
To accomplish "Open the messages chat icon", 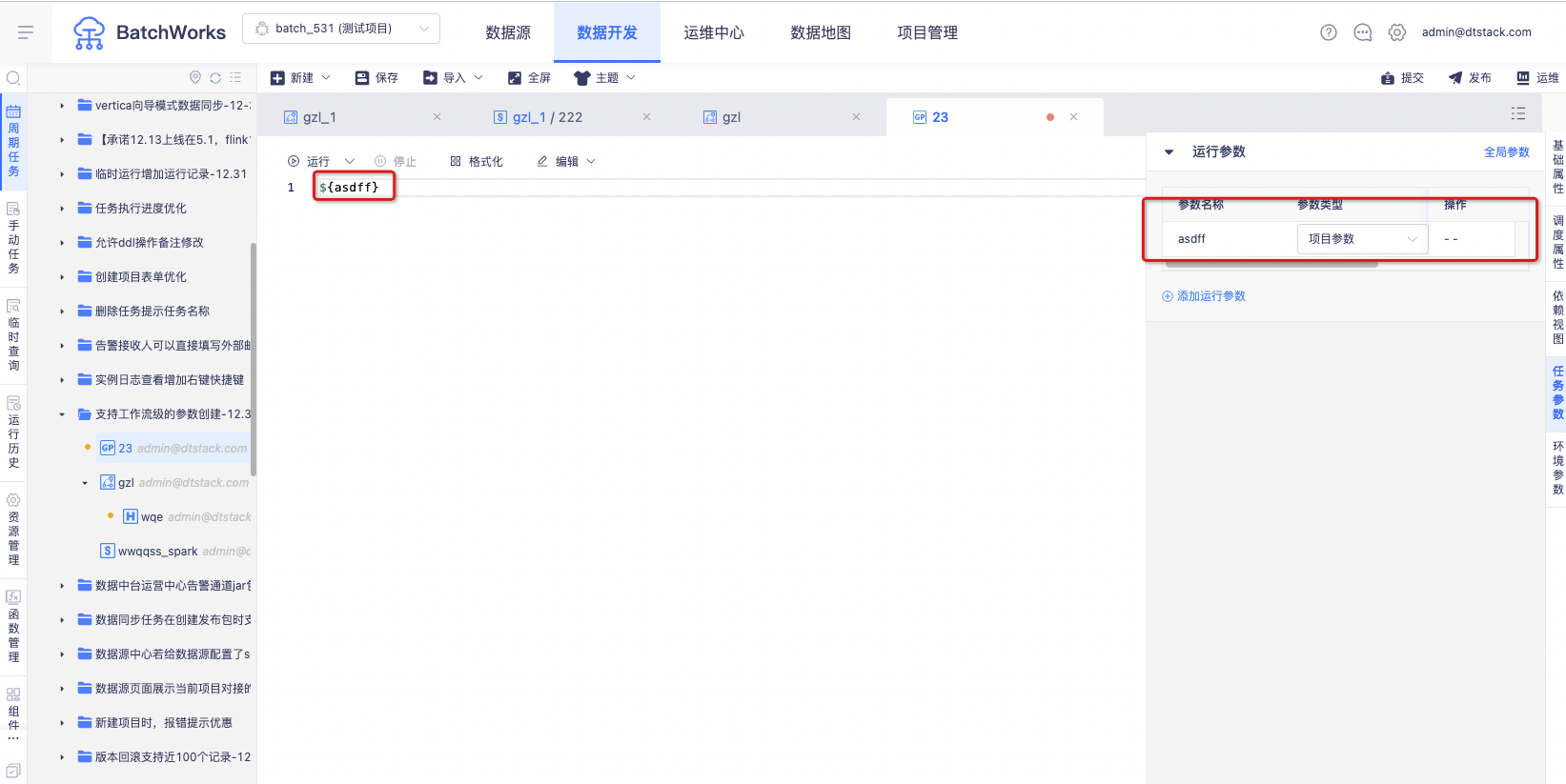I will [1363, 32].
